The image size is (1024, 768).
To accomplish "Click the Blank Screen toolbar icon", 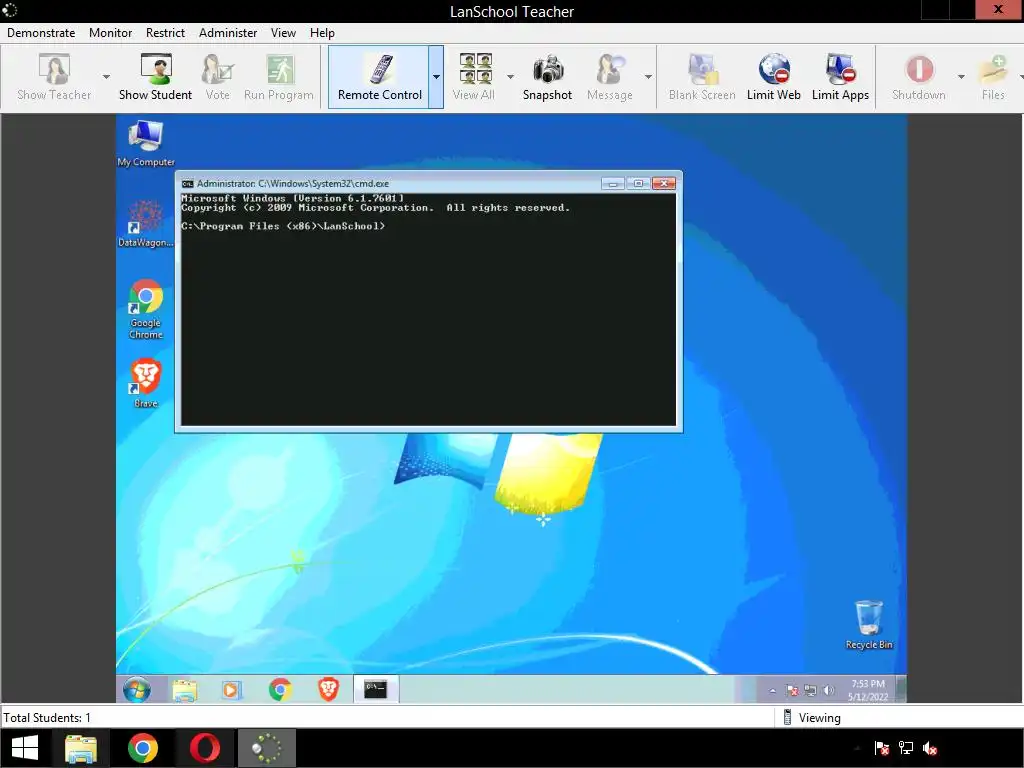I will coord(702,77).
